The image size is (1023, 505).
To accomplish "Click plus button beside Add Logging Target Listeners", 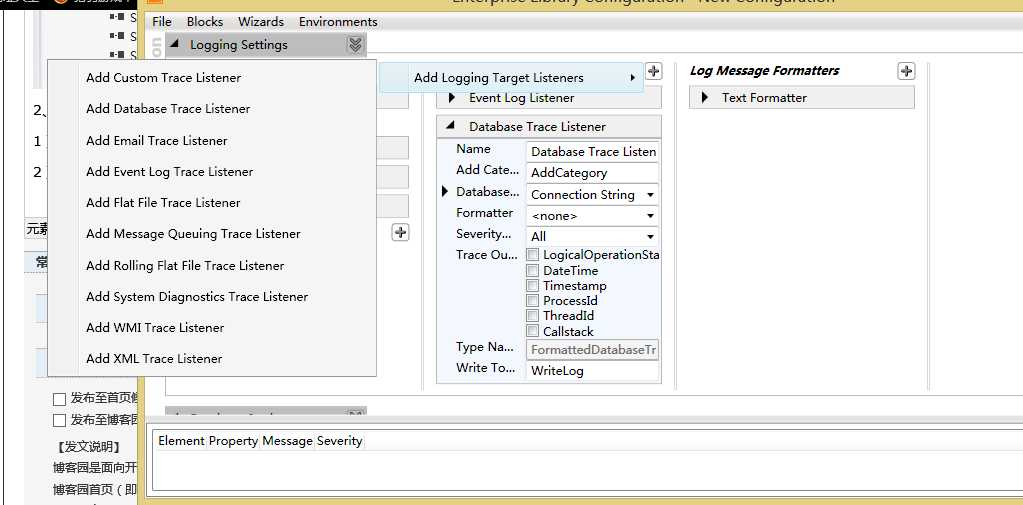I will click(x=653, y=71).
